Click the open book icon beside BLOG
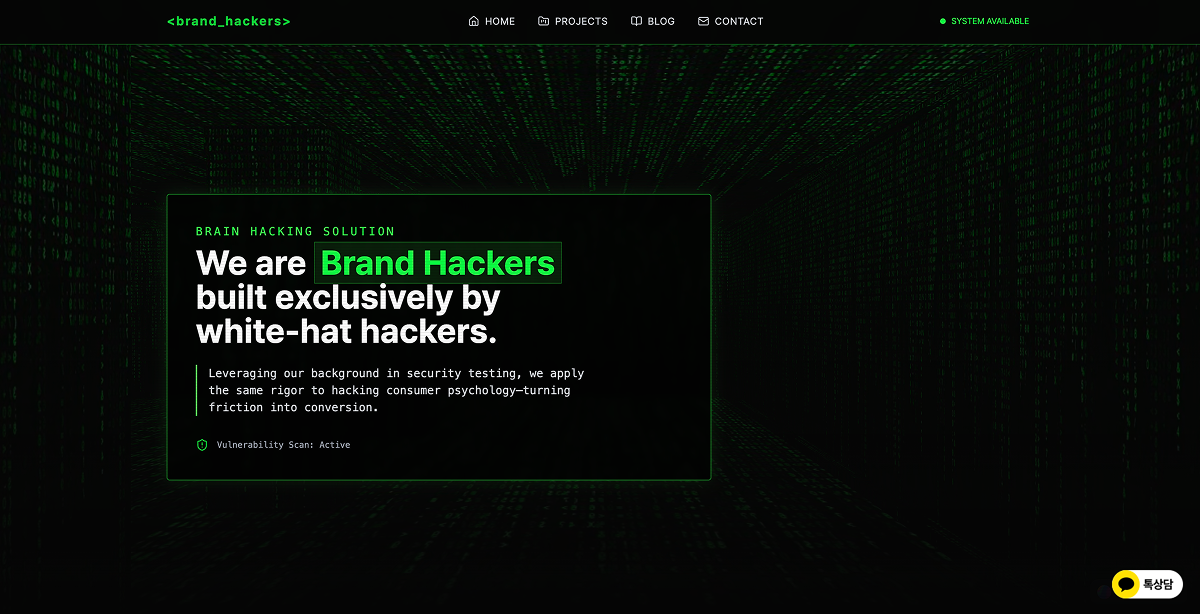 636,21
